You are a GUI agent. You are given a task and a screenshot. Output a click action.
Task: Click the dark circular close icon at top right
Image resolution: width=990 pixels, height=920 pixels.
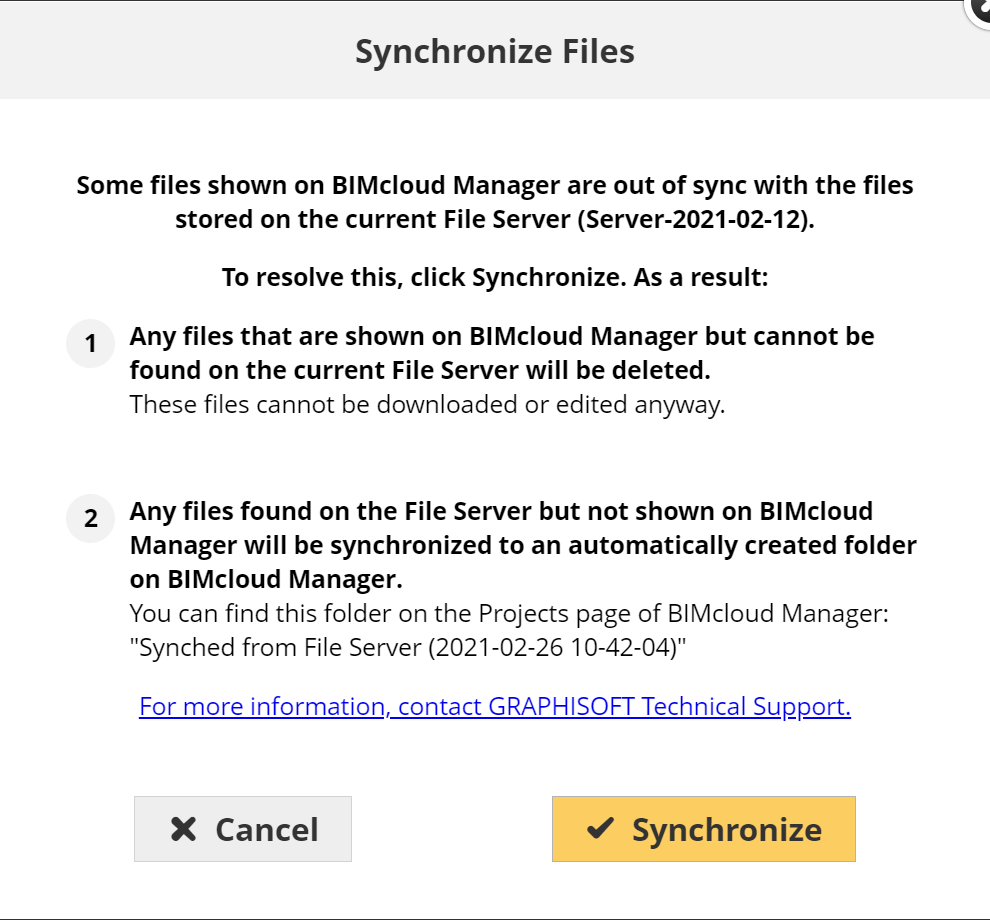(x=983, y=10)
